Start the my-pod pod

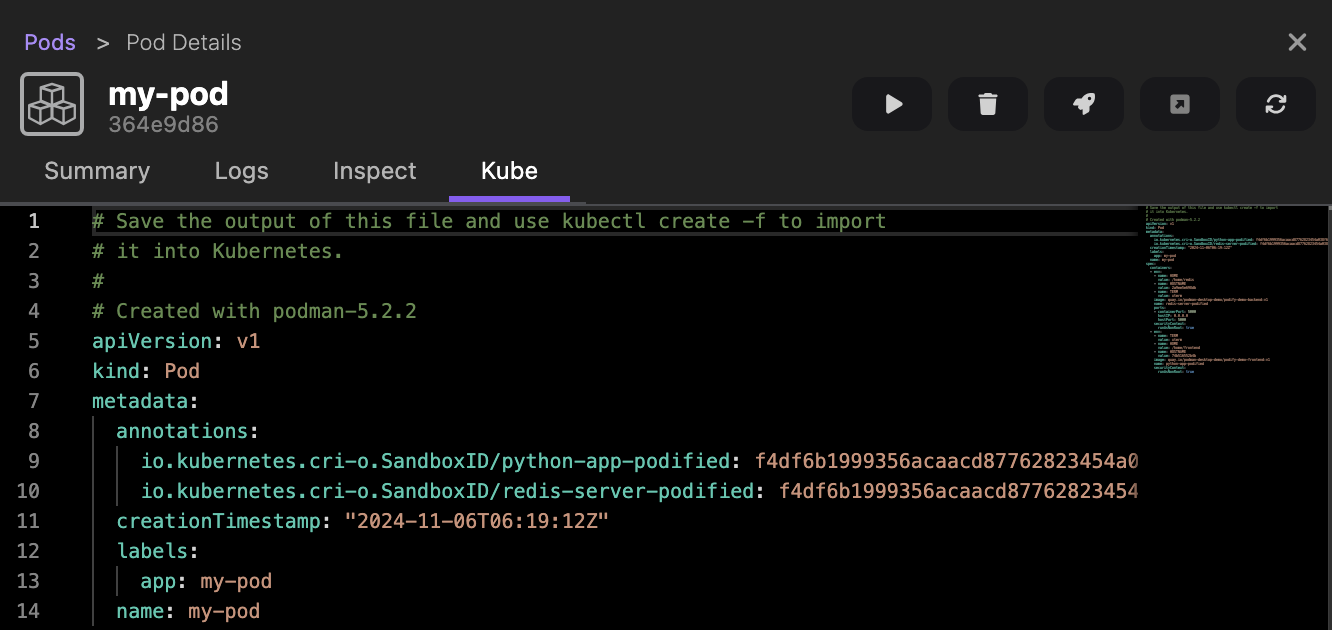tap(891, 104)
